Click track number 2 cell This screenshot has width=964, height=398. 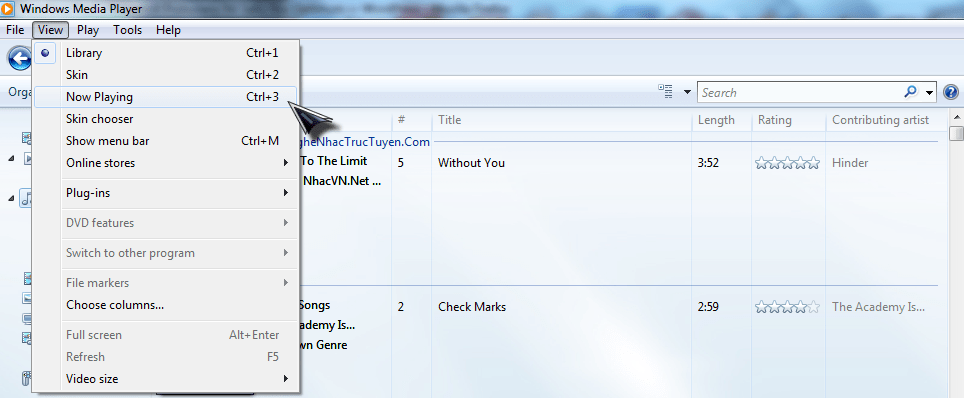pos(401,307)
